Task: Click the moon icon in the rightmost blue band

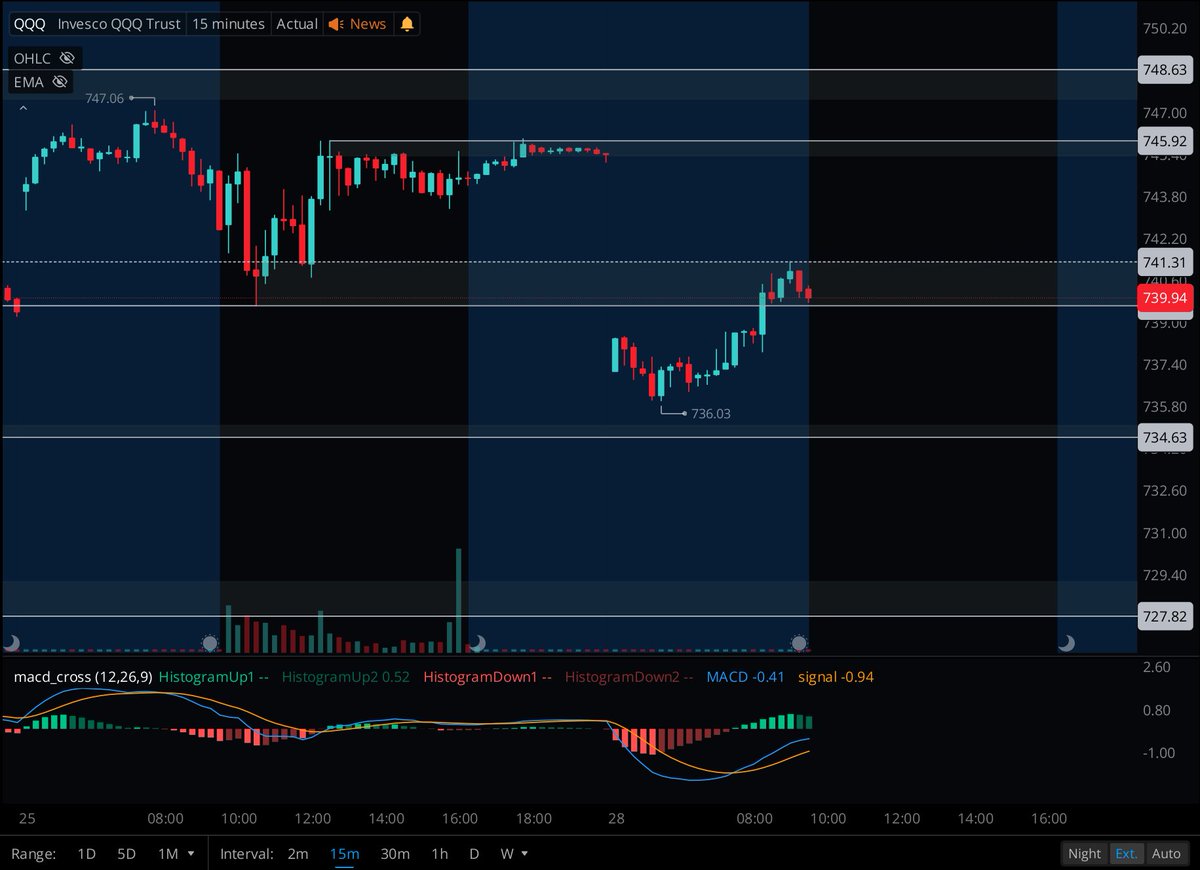Action: pyautogui.click(x=1066, y=642)
